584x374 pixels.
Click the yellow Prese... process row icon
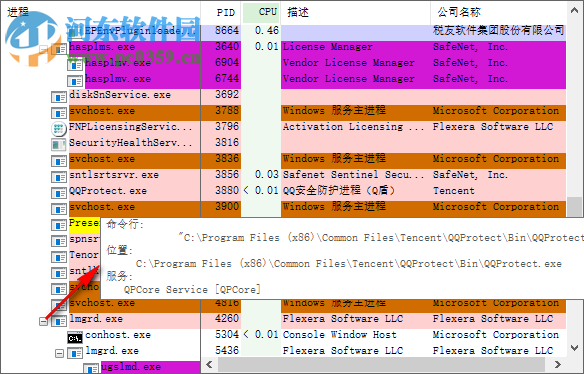coord(59,225)
